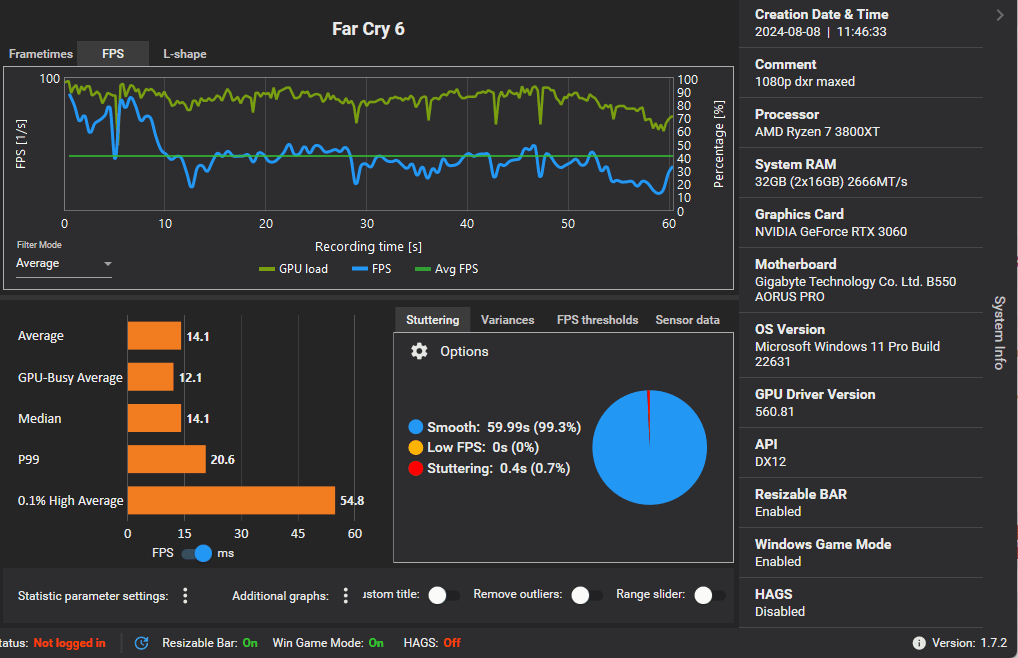Screen dimensions: 1018x658
Task: Click the stuttering pie chart
Action: coord(649,447)
